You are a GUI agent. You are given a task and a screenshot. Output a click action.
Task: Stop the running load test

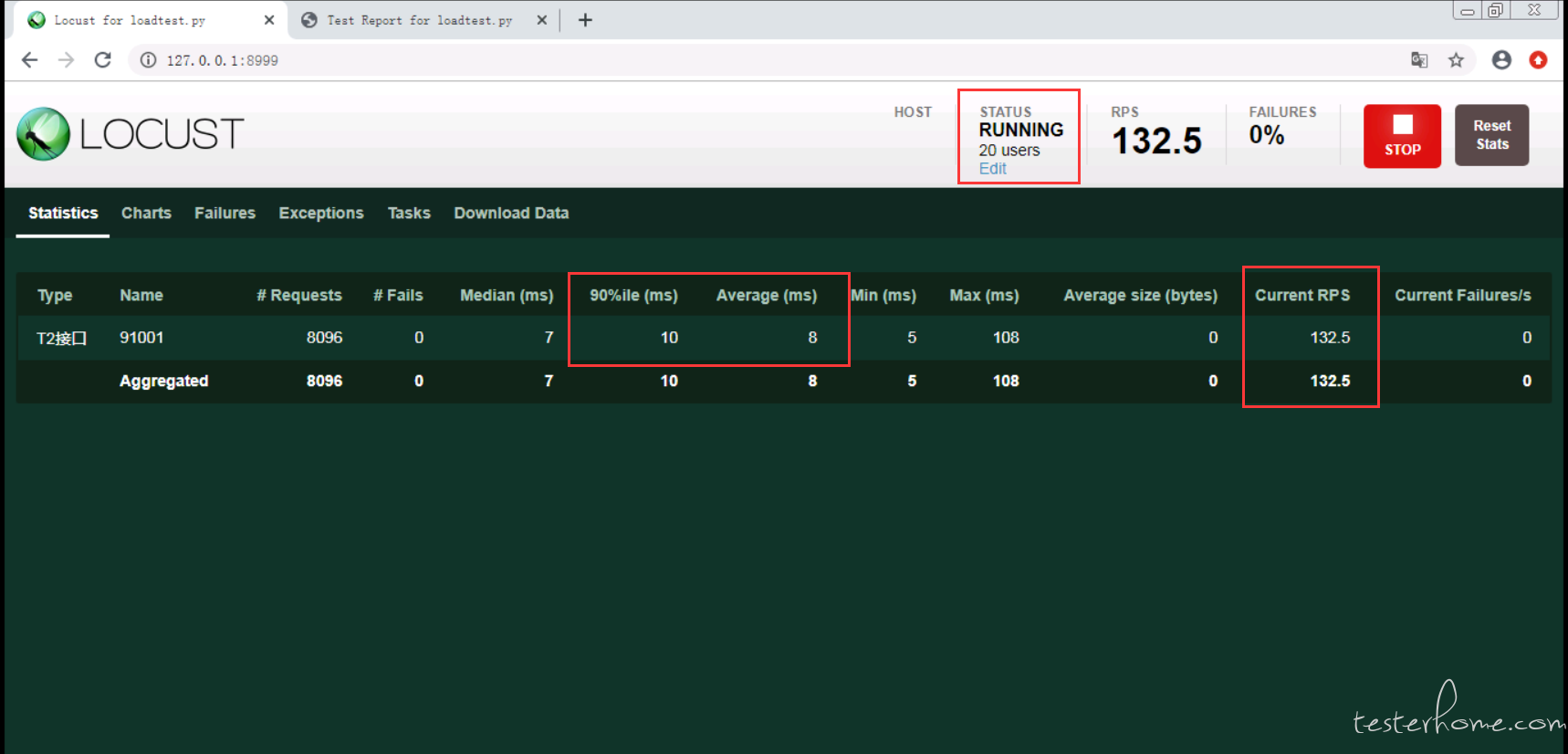[x=1402, y=136]
